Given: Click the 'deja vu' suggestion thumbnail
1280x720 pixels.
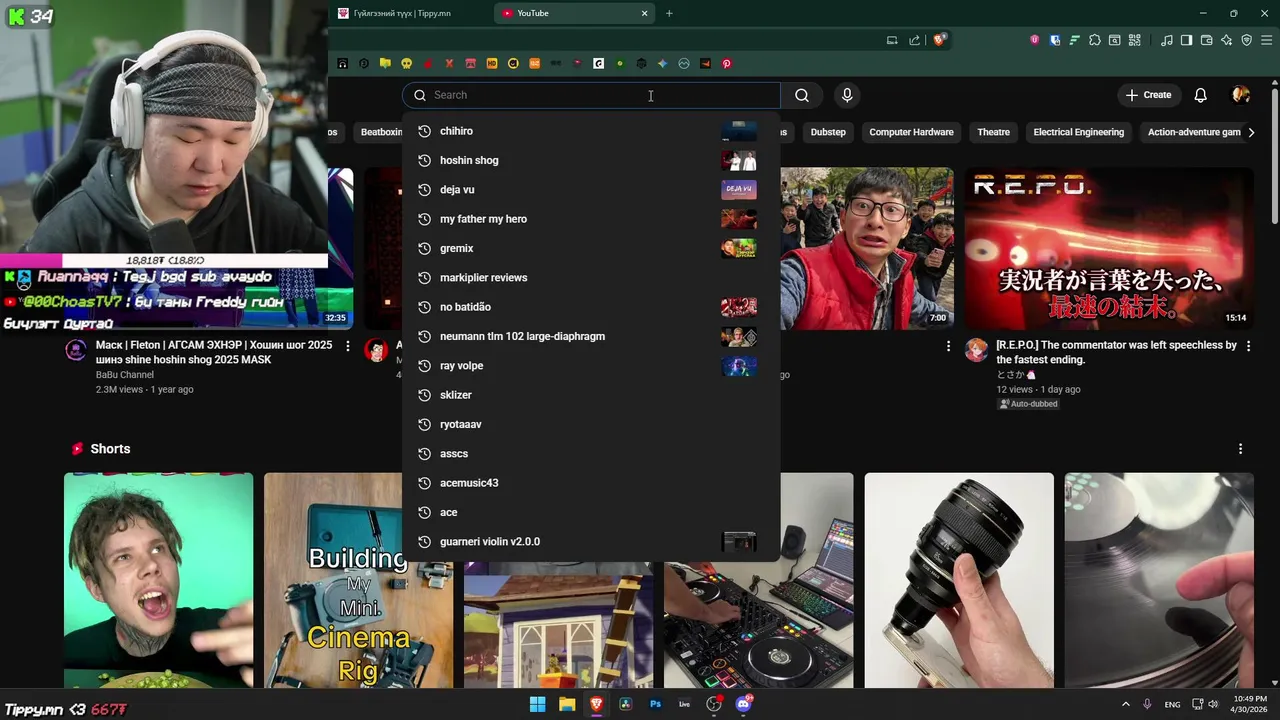Looking at the screenshot, I should 739,189.
